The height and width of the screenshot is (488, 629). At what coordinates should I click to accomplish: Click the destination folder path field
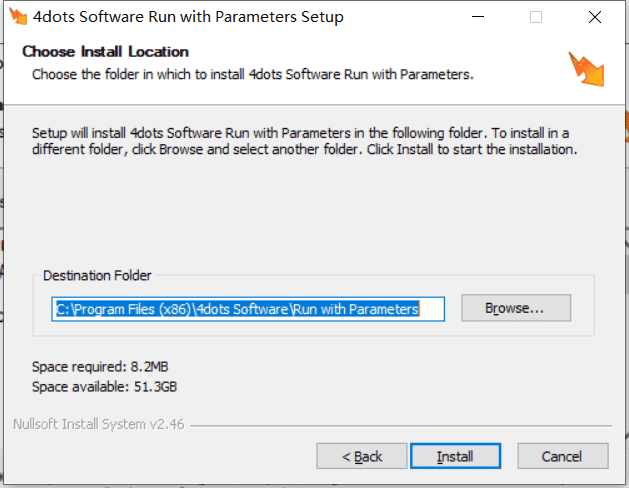point(248,309)
